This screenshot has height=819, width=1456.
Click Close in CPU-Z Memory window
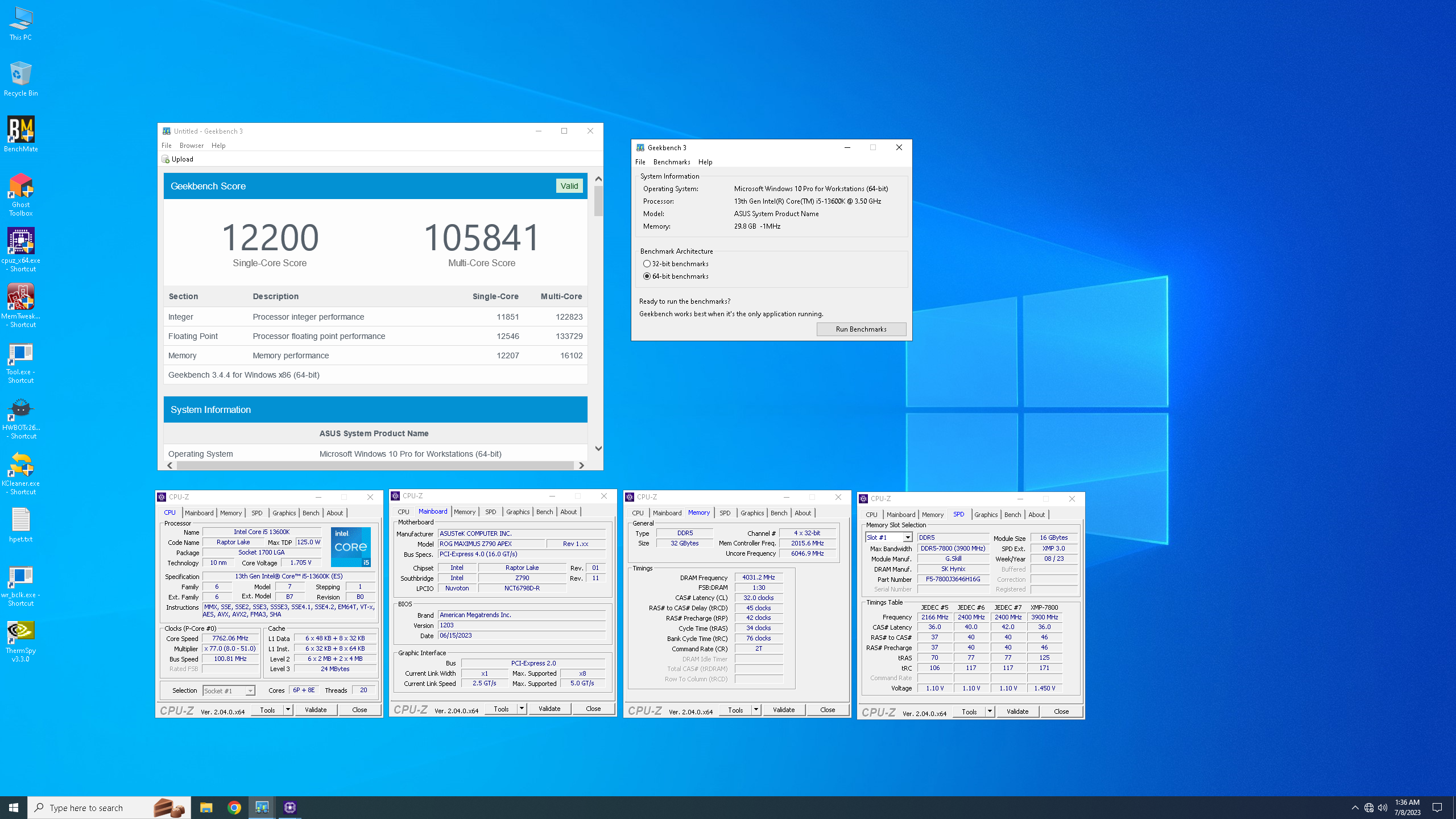point(828,710)
